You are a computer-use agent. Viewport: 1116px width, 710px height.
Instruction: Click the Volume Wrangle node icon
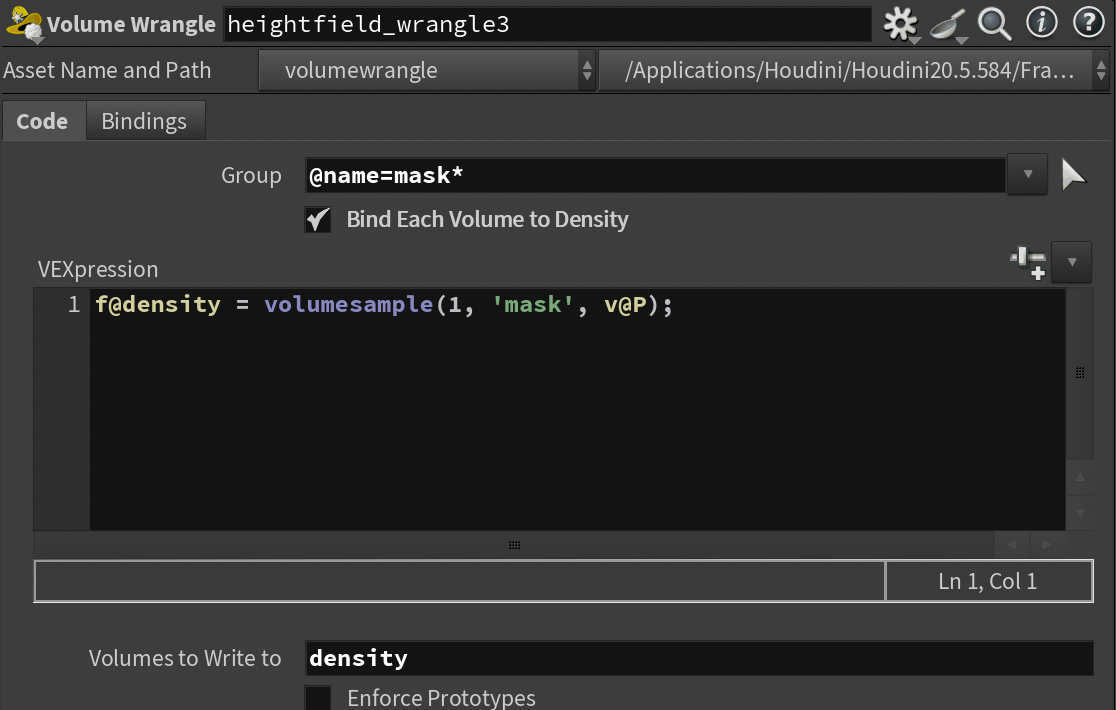[x=24, y=25]
